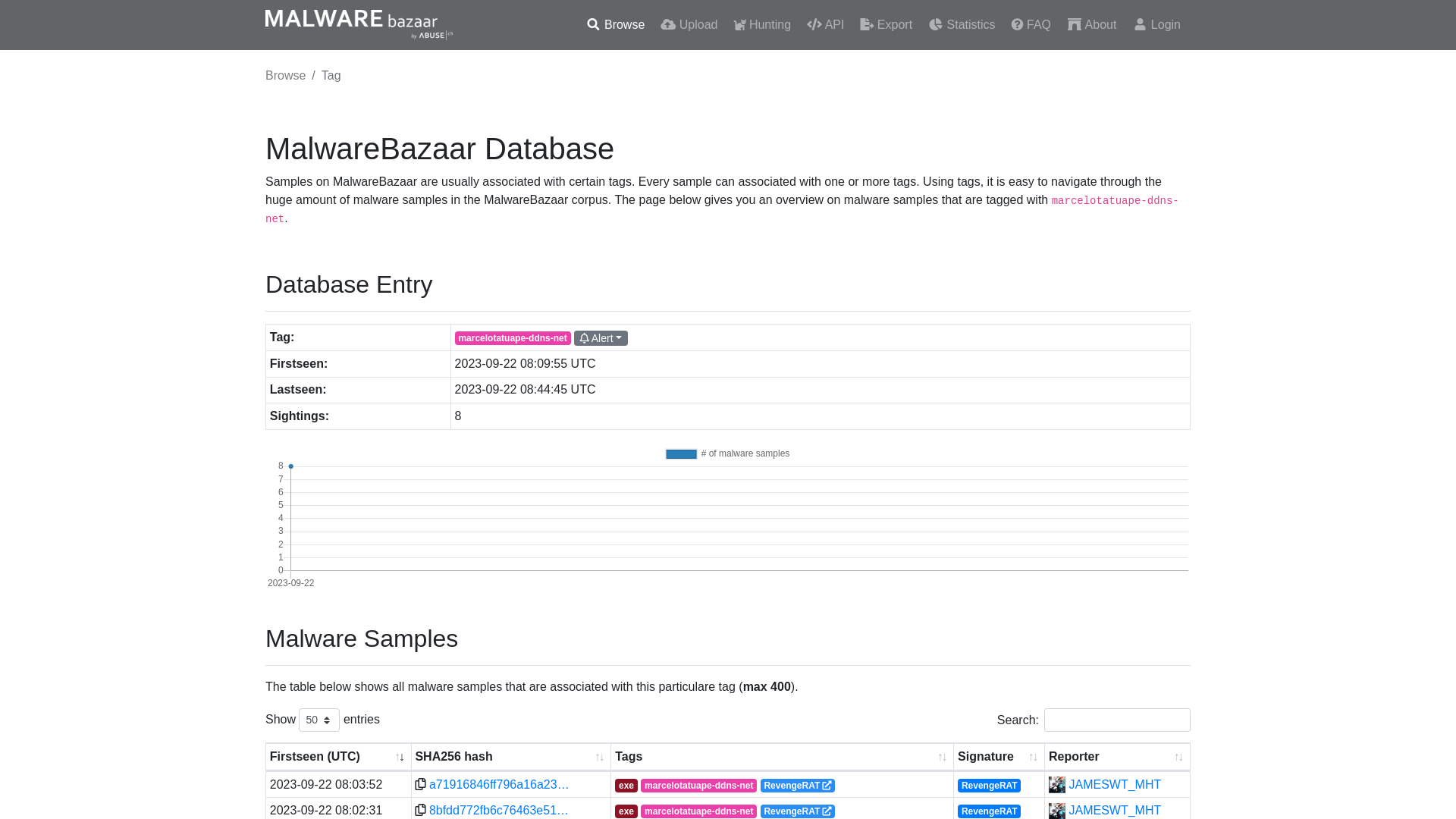Image resolution: width=1456 pixels, height=819 pixels.
Task: Open RevengeRAT external tag in 08:03:52 row
Action: (x=798, y=786)
